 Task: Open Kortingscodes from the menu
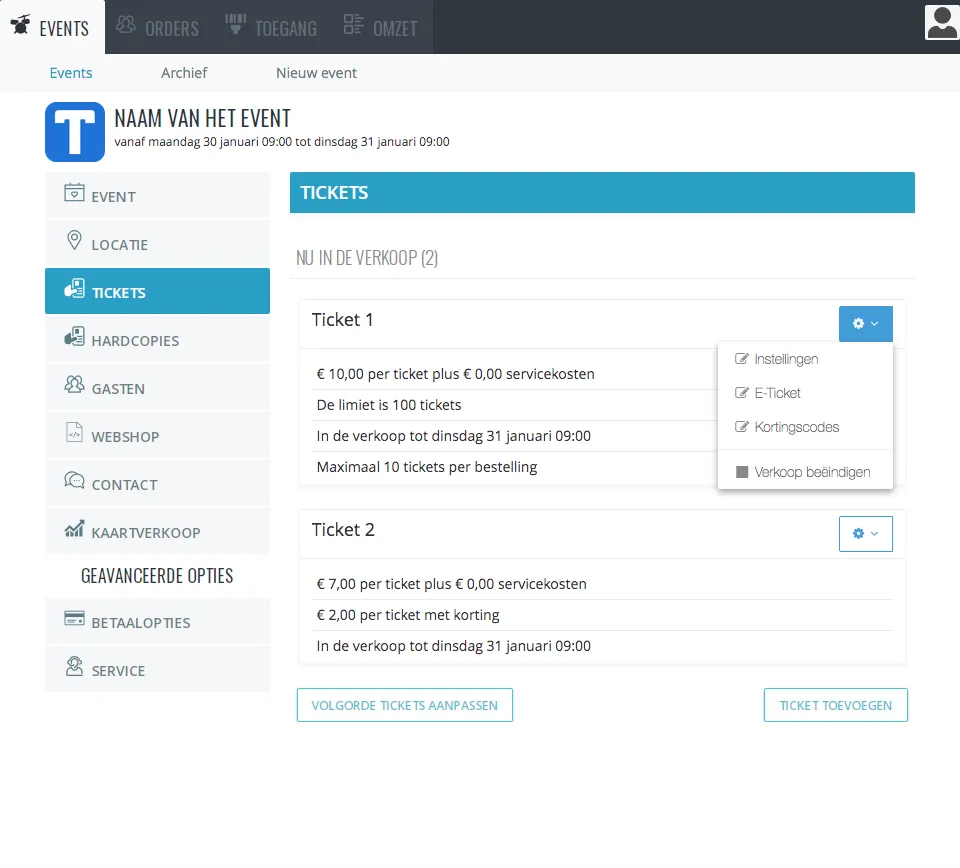coord(796,427)
